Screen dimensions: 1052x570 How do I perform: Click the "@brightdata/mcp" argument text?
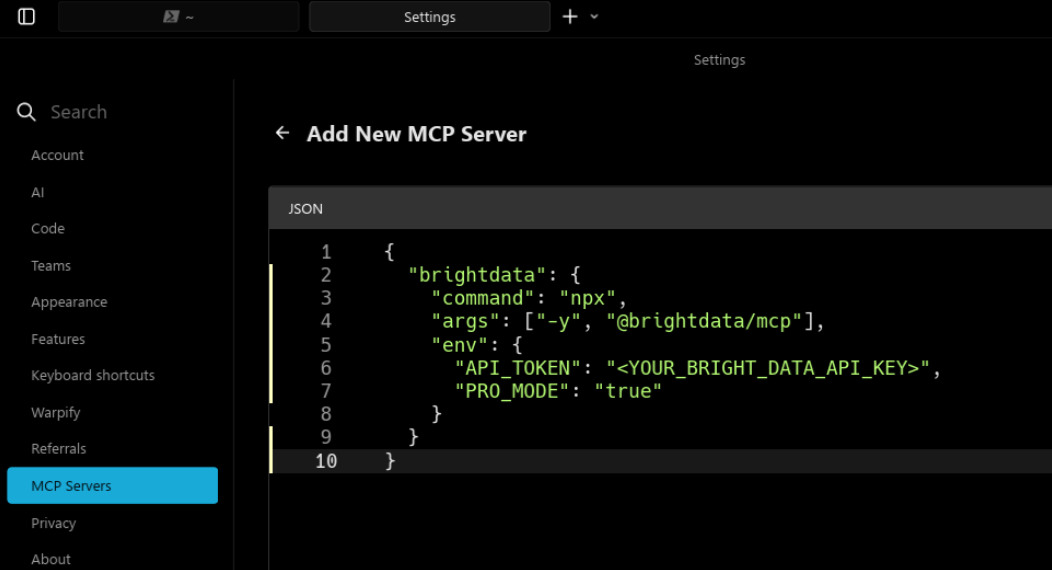[704, 321]
